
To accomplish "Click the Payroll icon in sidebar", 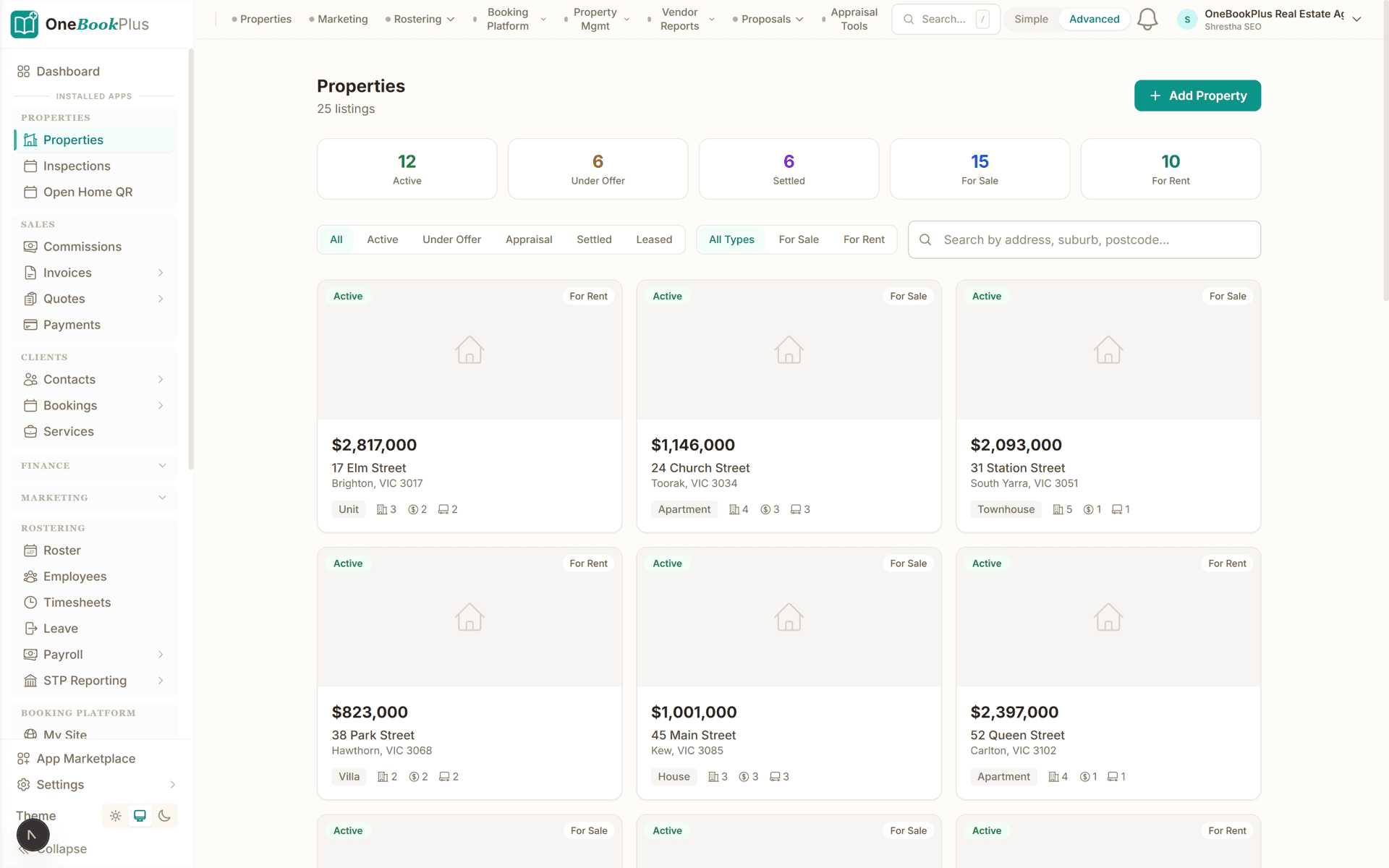I will [x=30, y=655].
